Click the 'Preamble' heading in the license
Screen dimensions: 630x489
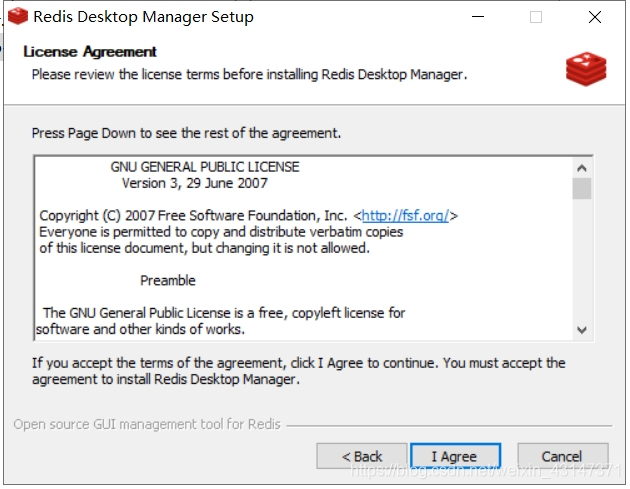tap(168, 280)
